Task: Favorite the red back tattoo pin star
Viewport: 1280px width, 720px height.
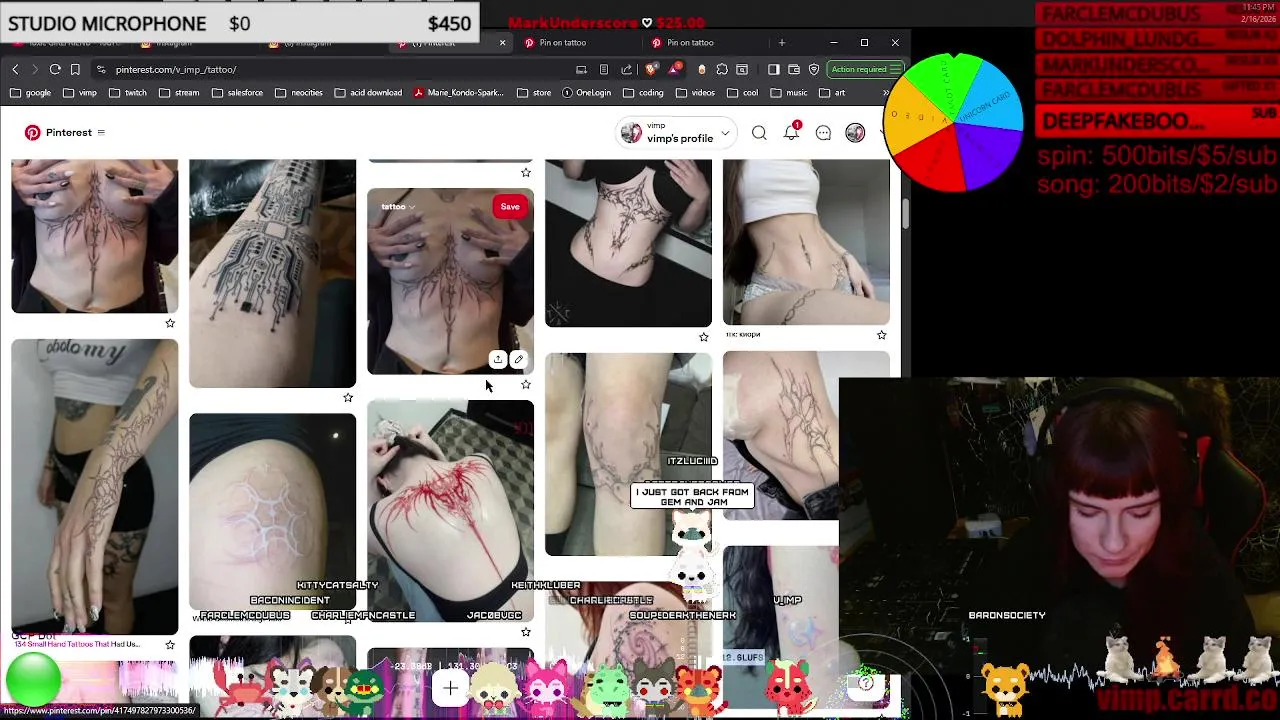Action: [526, 632]
